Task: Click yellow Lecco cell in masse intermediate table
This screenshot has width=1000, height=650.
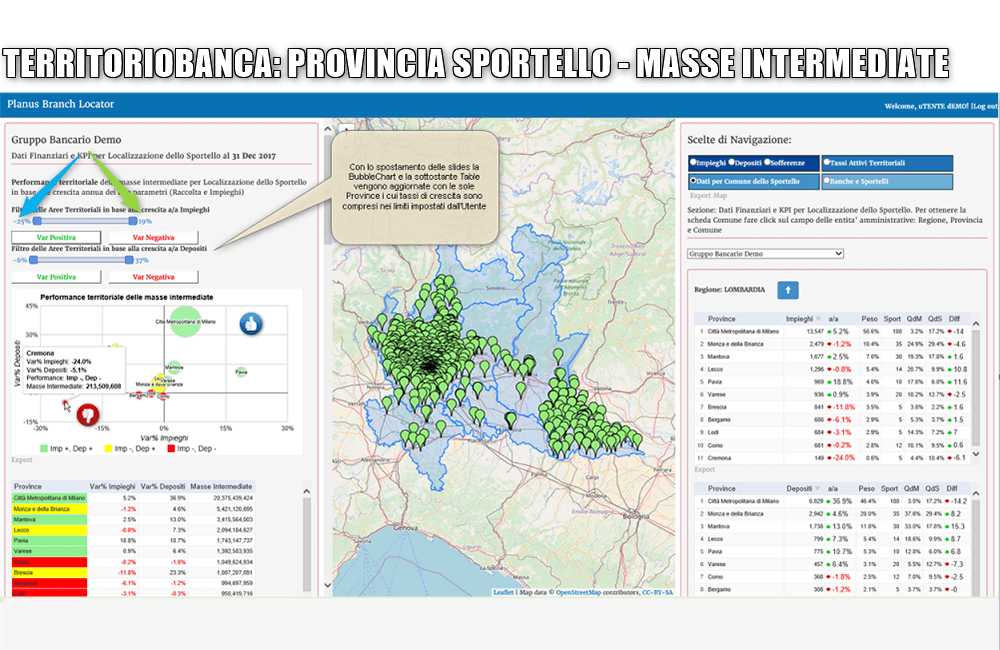Action: tap(50, 530)
